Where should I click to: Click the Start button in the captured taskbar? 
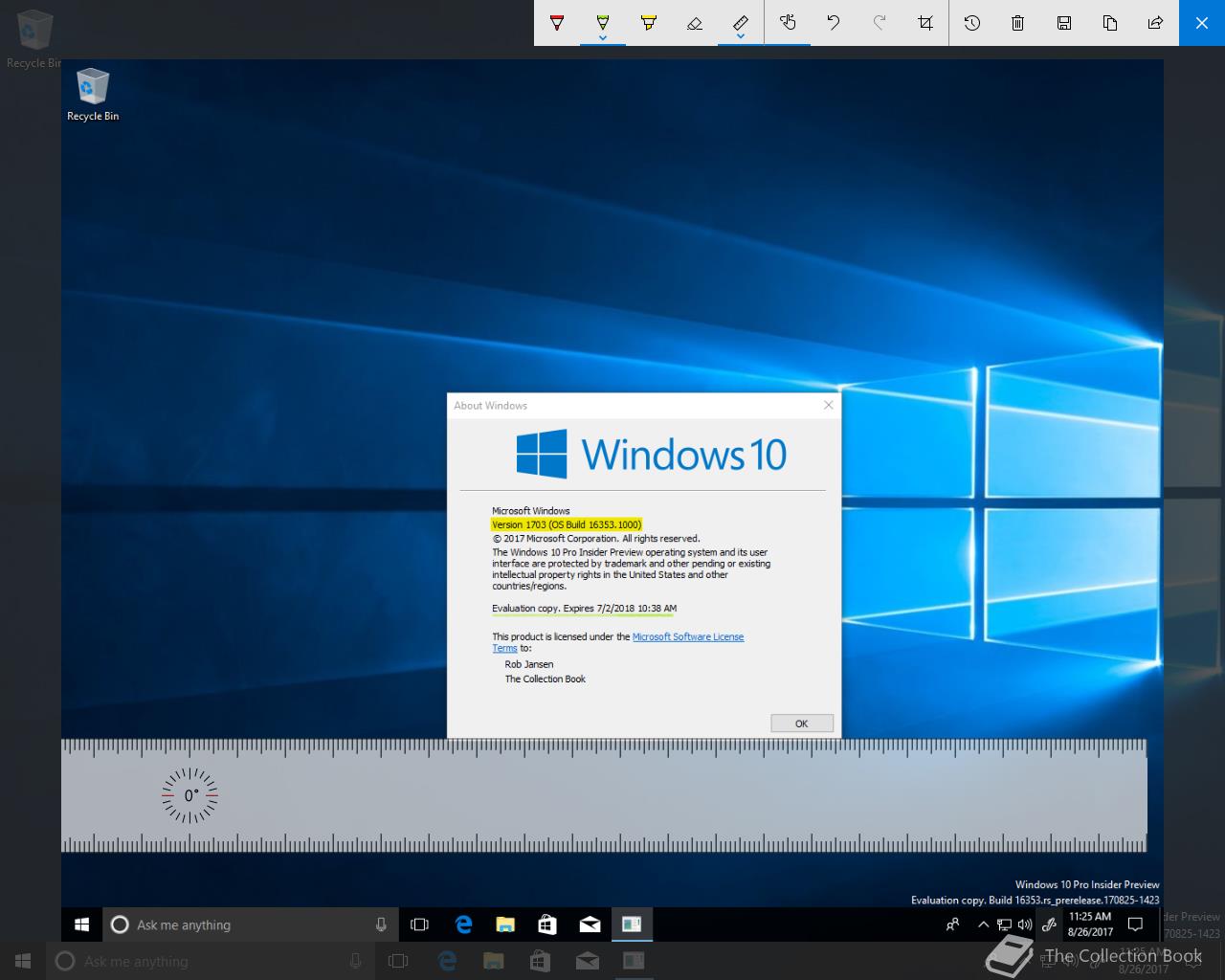point(81,924)
